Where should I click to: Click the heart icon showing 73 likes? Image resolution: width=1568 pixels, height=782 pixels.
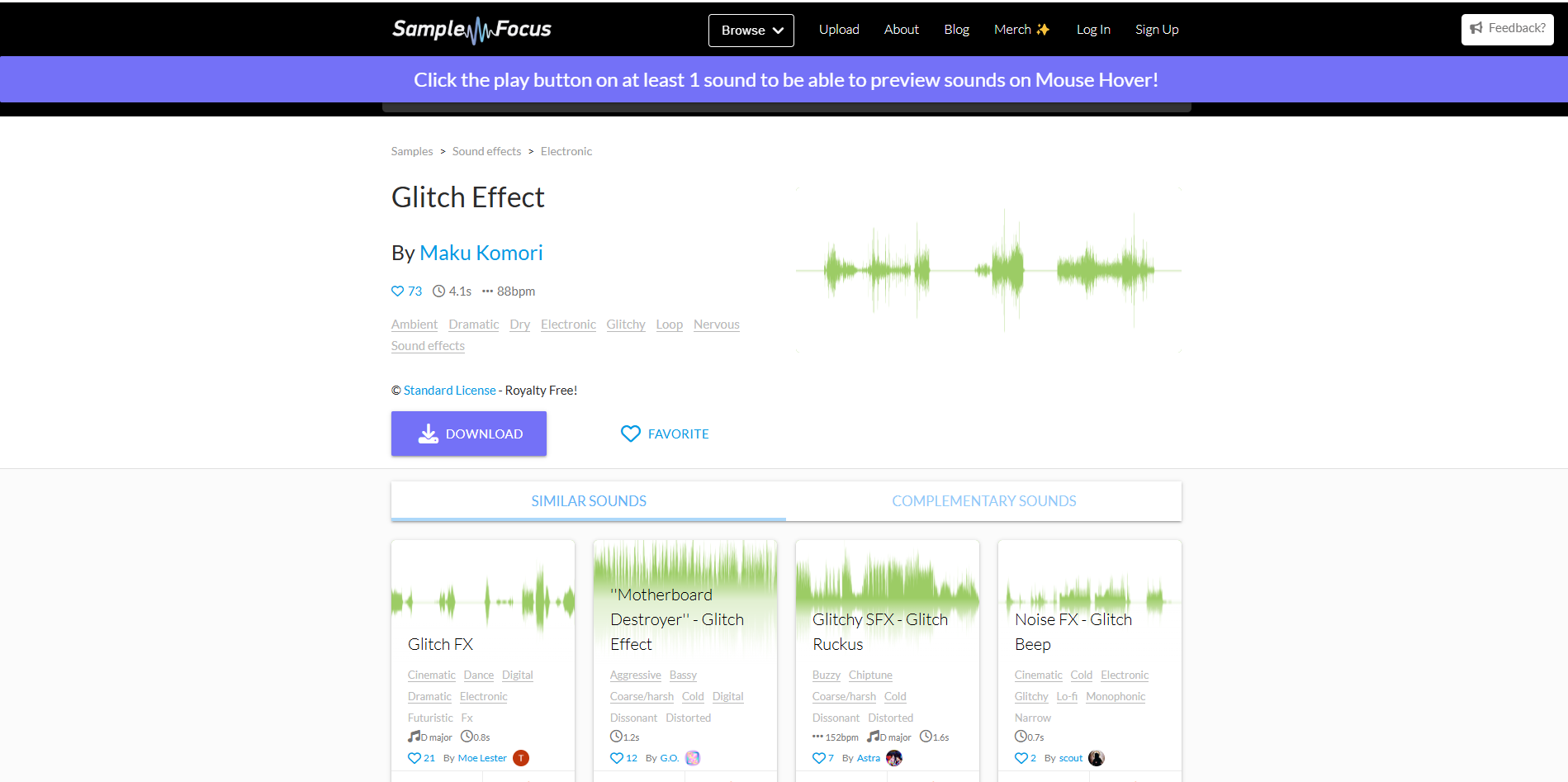tap(398, 291)
